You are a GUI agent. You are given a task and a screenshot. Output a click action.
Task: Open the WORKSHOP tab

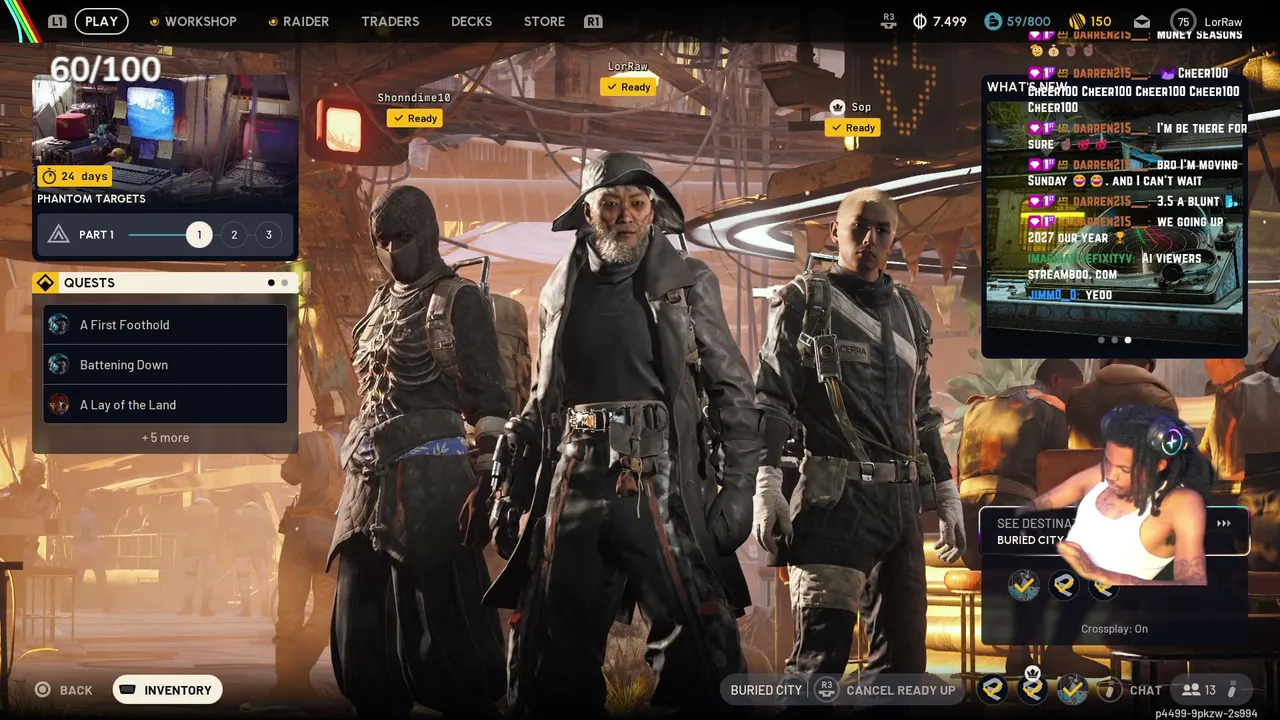coord(200,21)
